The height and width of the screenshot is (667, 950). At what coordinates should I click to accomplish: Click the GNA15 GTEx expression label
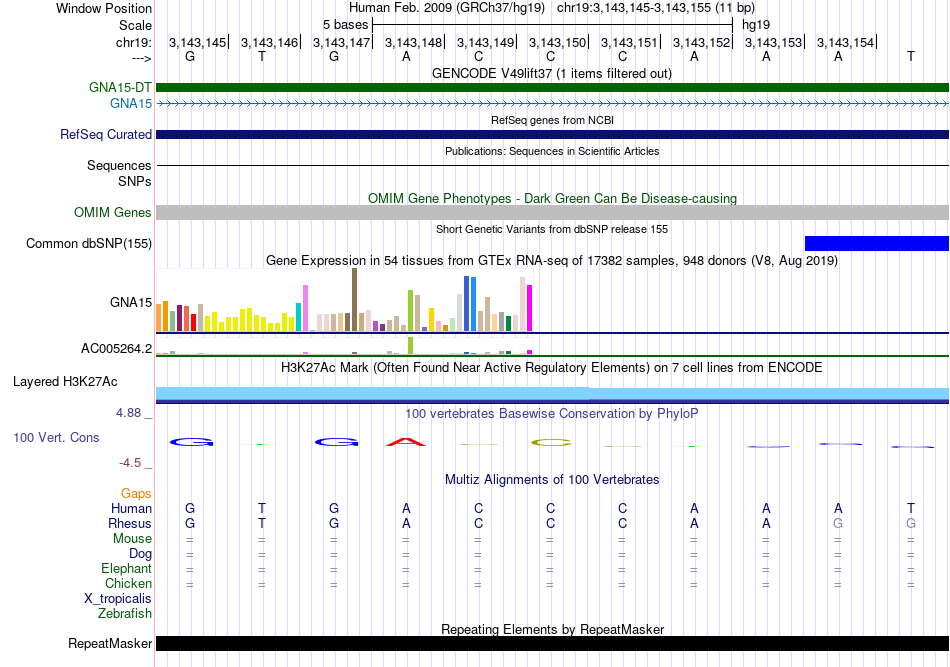(131, 302)
